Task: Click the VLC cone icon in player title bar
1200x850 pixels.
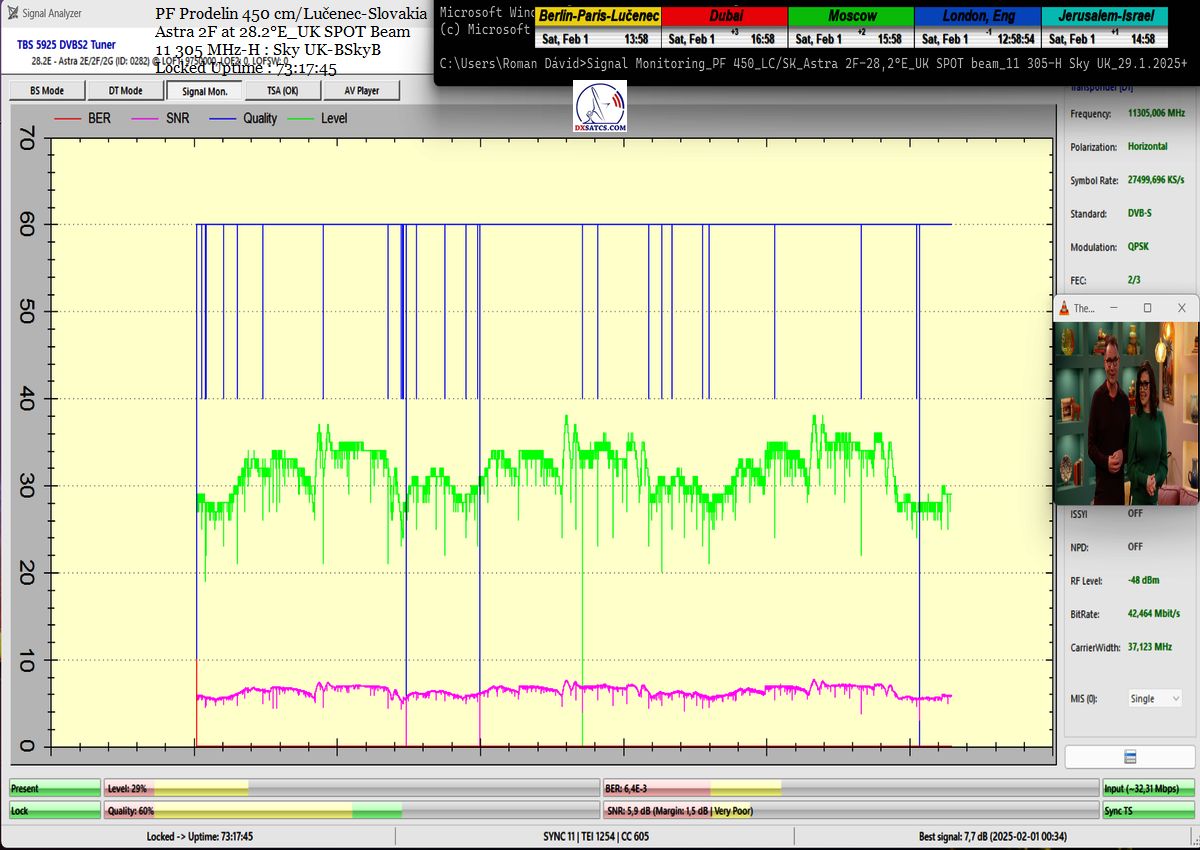Action: point(1064,308)
